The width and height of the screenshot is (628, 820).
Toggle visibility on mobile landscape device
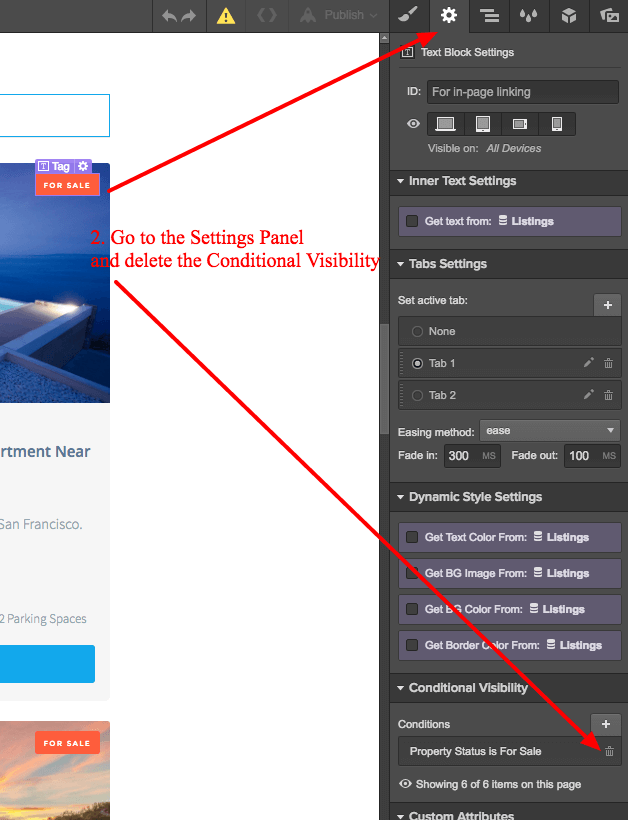tap(520, 124)
